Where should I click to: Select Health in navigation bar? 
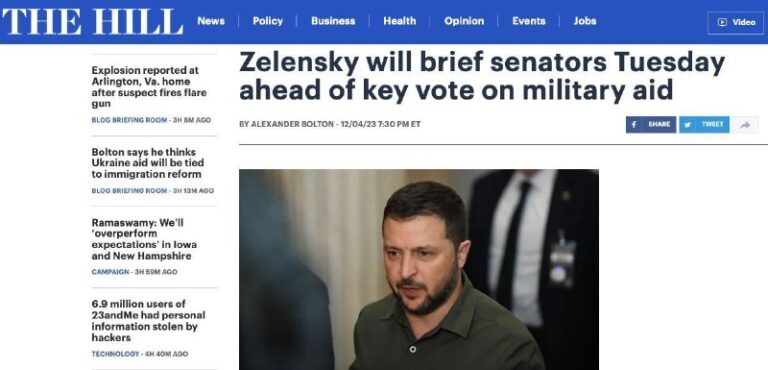pyautogui.click(x=399, y=21)
